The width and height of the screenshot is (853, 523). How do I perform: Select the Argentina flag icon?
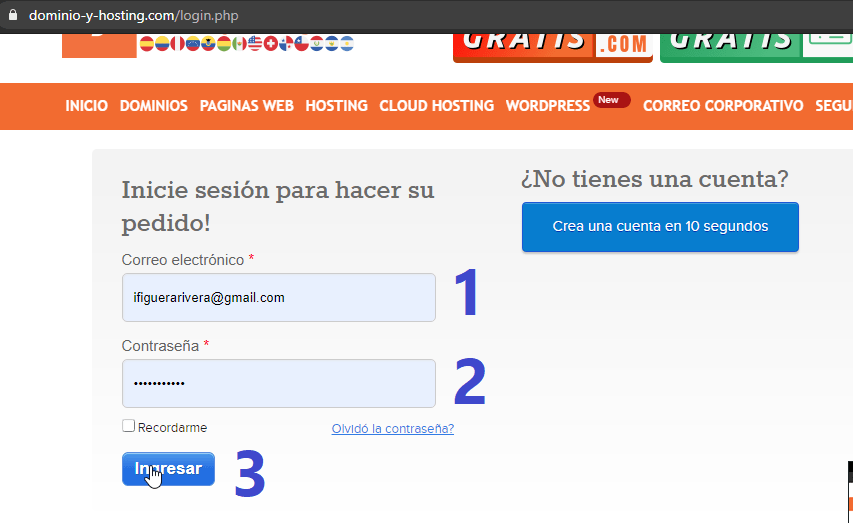[x=347, y=44]
